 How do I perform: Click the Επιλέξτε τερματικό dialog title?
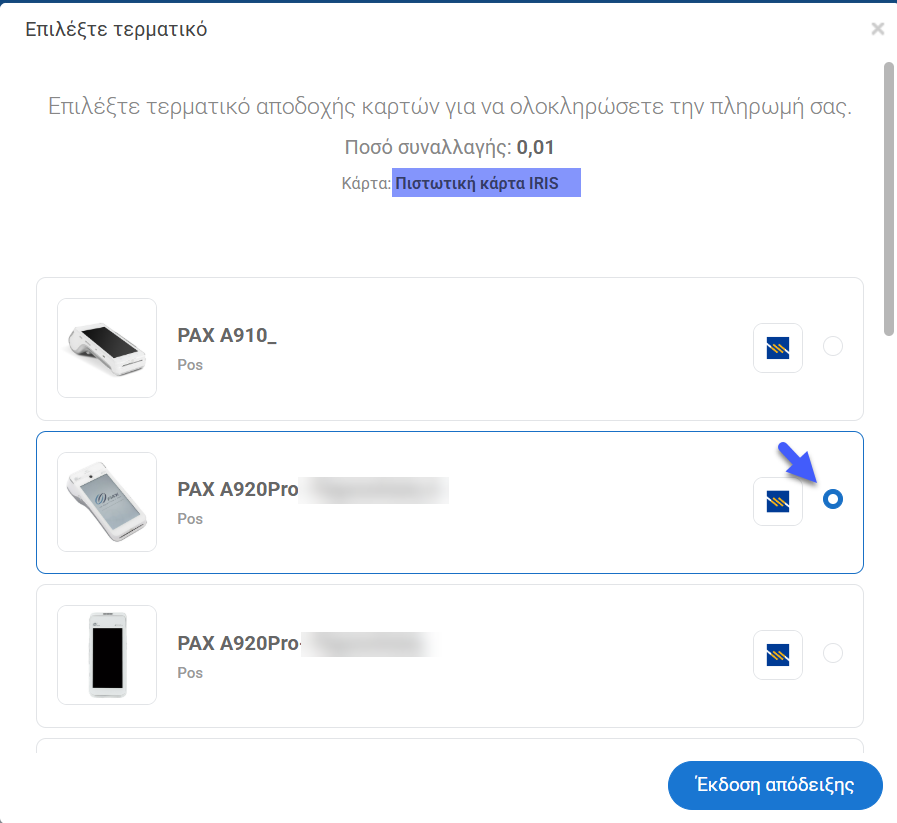point(116,29)
